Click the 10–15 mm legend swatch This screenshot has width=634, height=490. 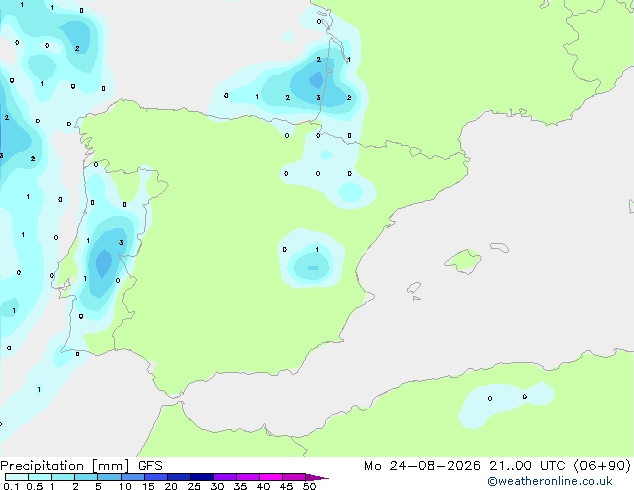pyautogui.click(x=132, y=477)
